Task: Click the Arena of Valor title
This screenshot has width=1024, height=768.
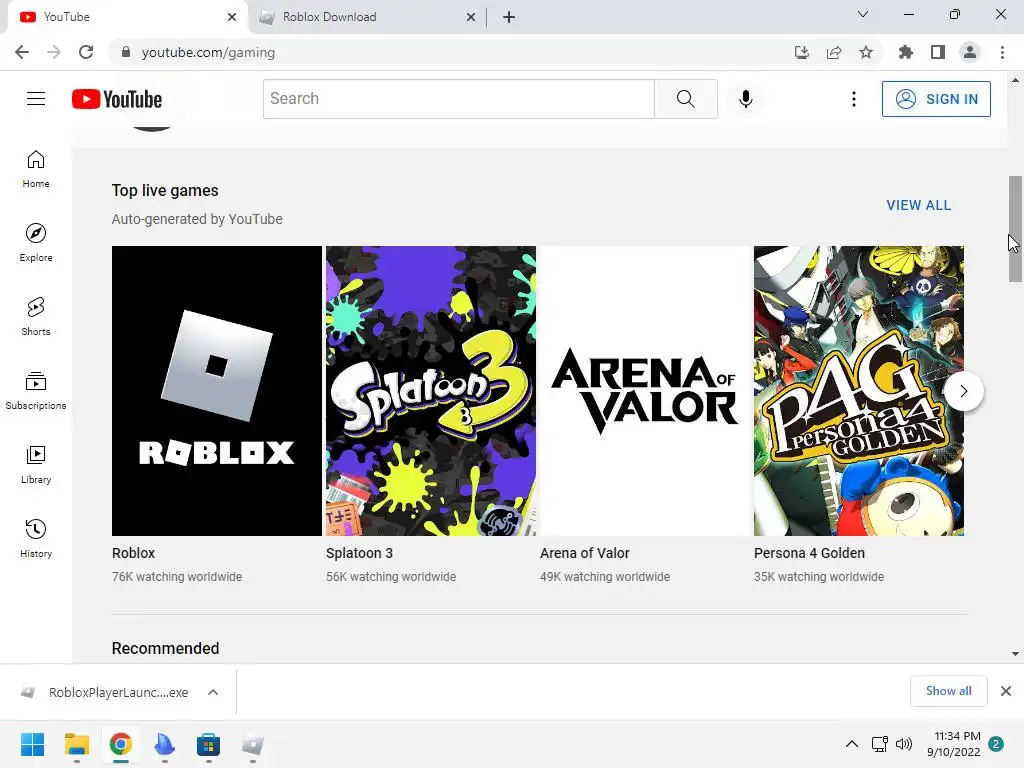Action: click(x=584, y=553)
